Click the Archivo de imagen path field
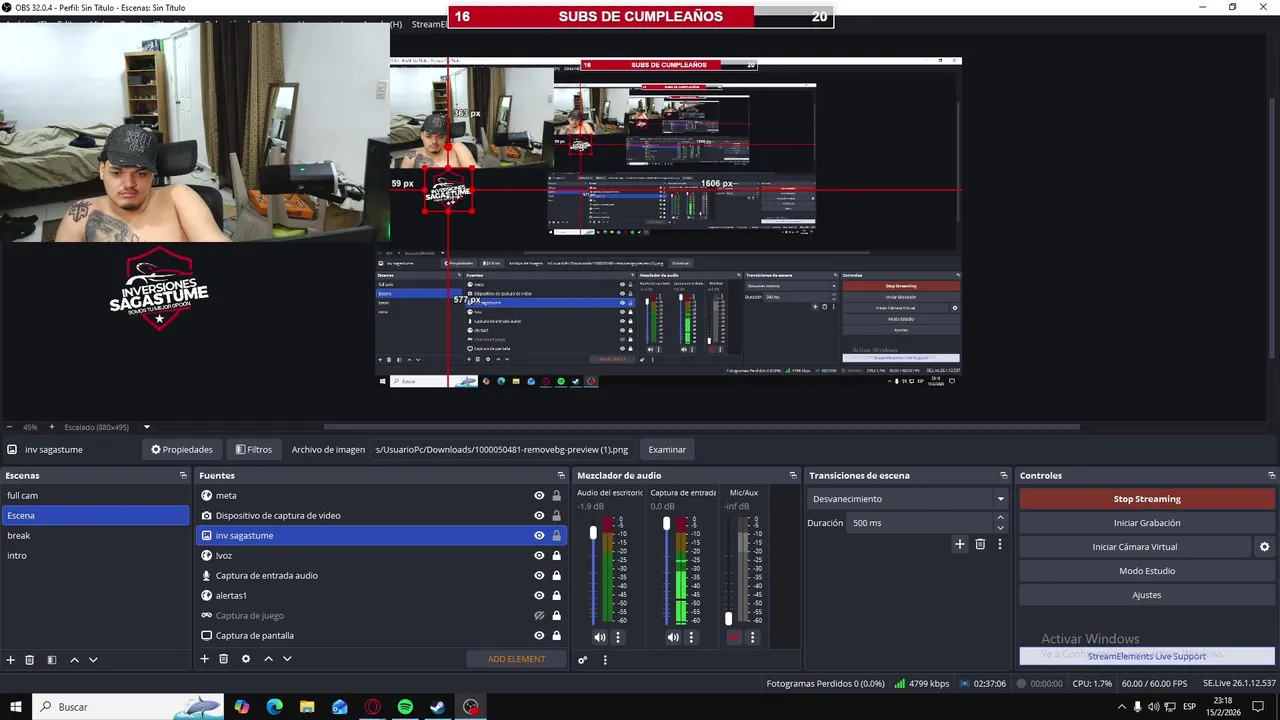1280x720 pixels. pos(502,450)
